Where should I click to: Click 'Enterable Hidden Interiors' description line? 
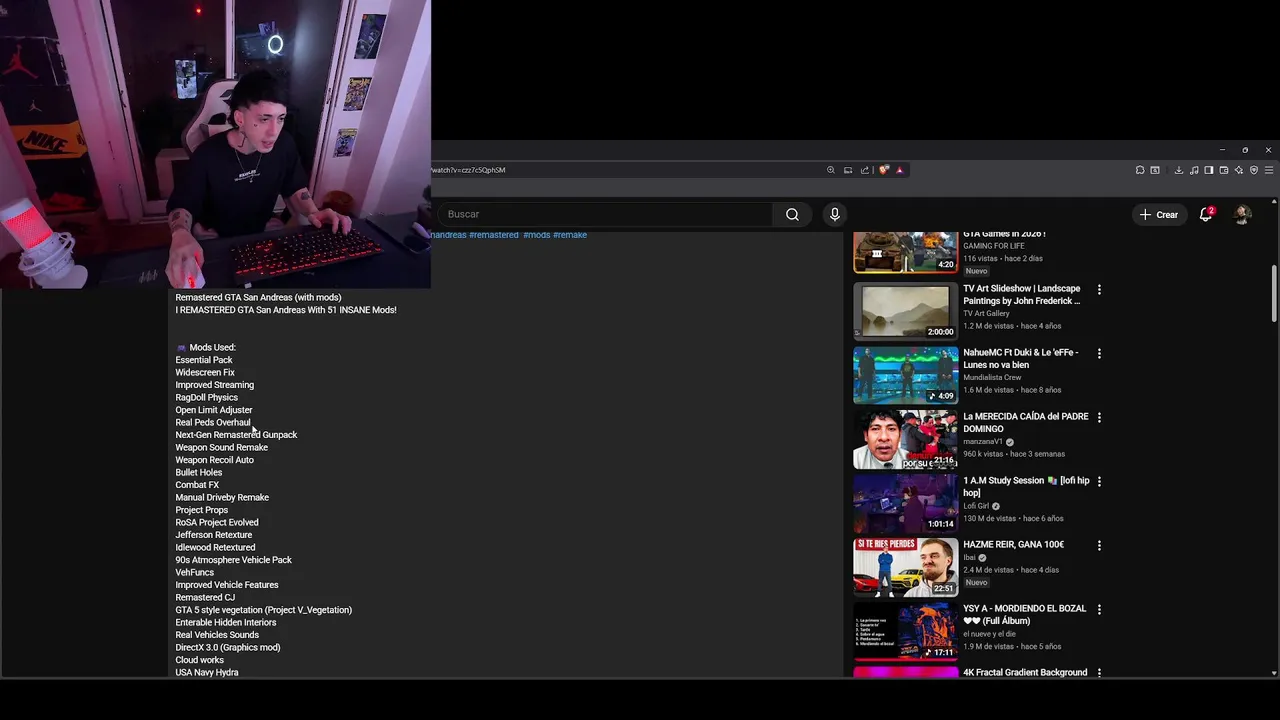point(226,622)
